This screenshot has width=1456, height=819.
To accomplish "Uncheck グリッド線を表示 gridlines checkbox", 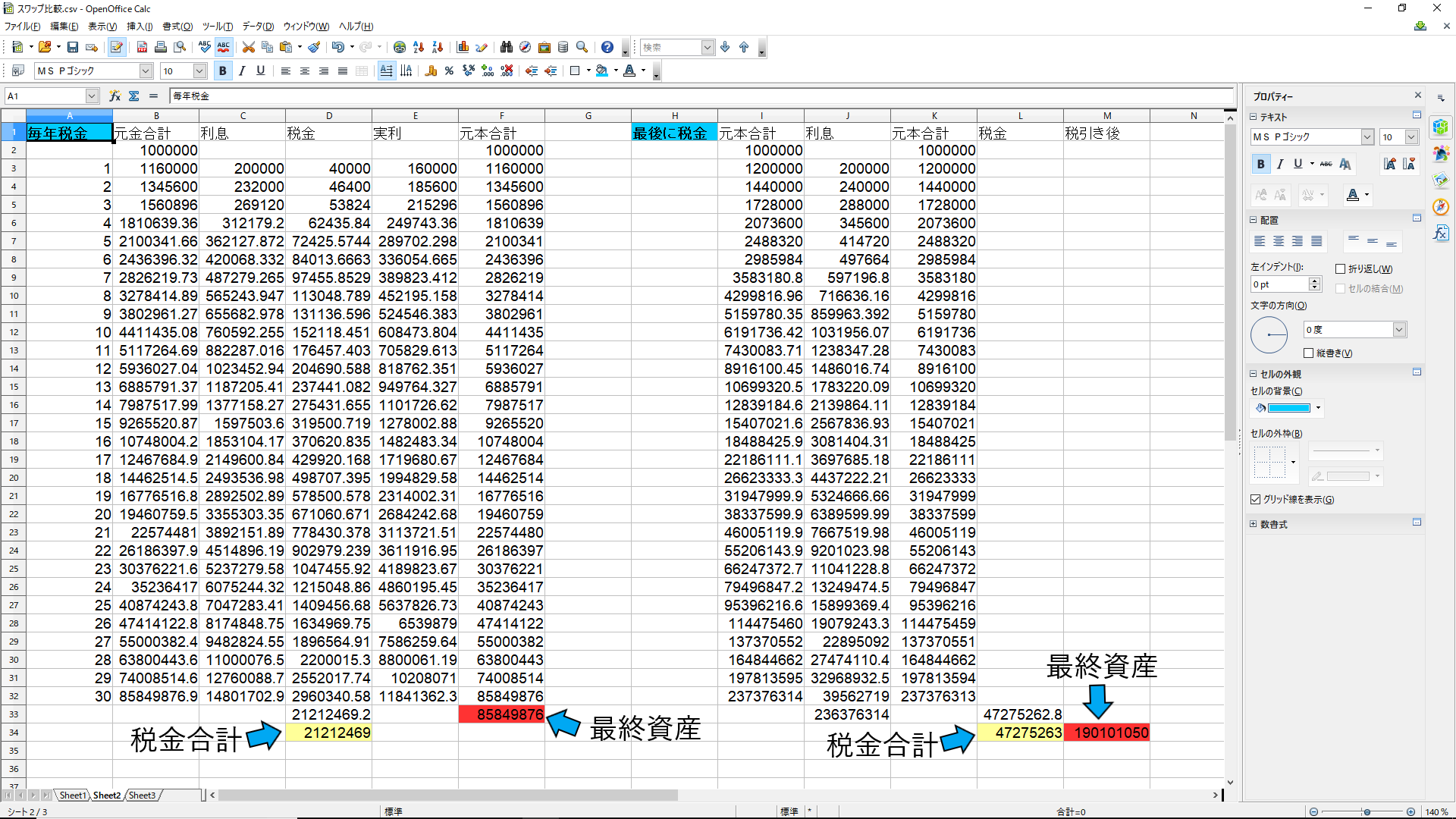I will click(1256, 500).
